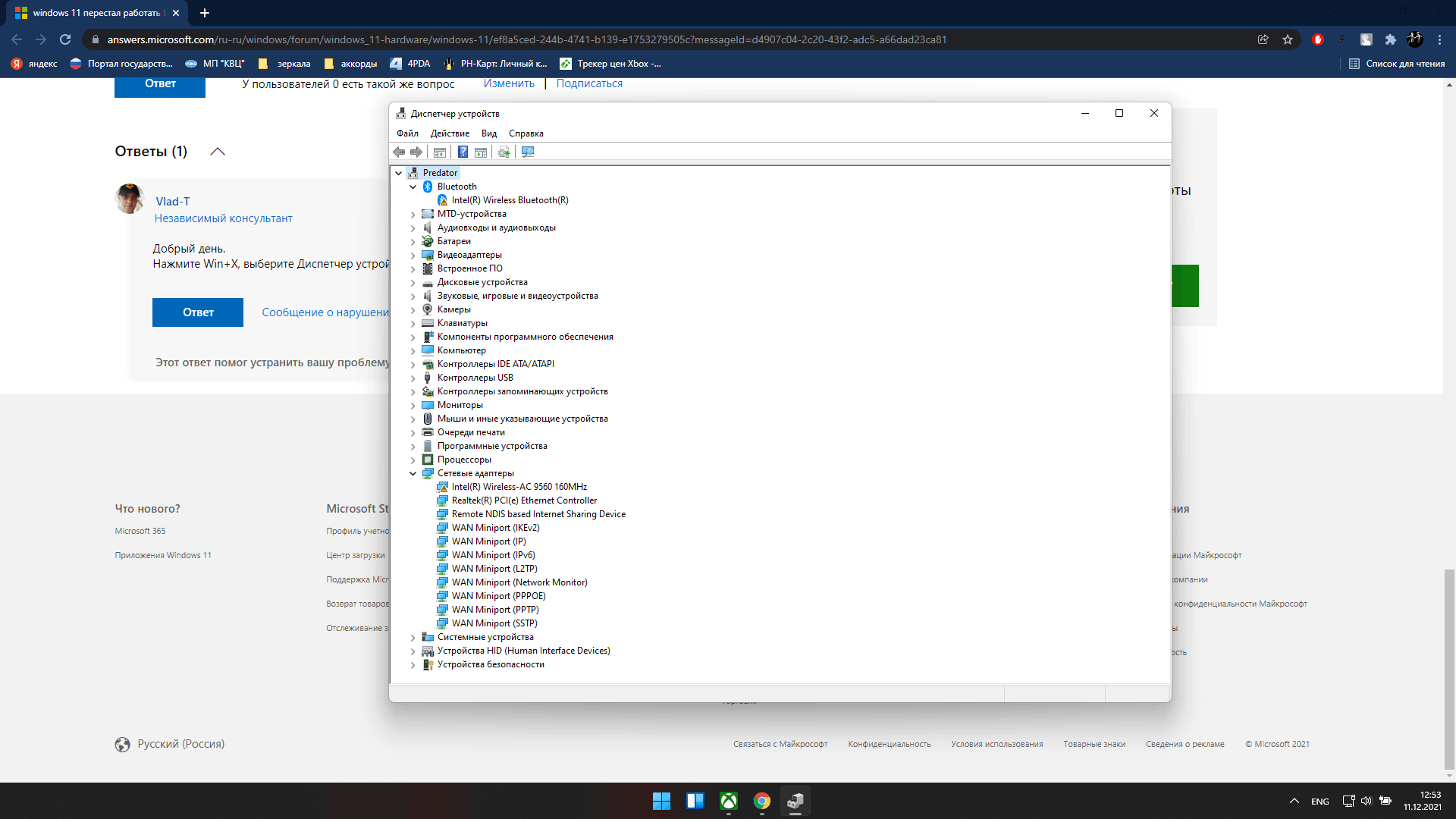Click the Камеры category icon
Image resolution: width=1456 pixels, height=819 pixels.
(x=428, y=309)
